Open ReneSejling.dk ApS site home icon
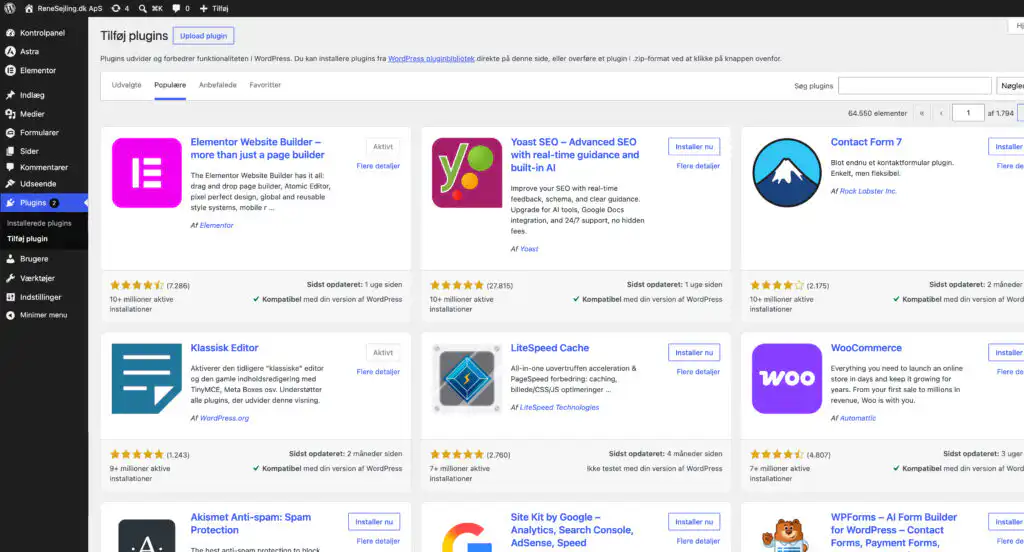Screen dimensions: 1024x552 click(x=29, y=8)
